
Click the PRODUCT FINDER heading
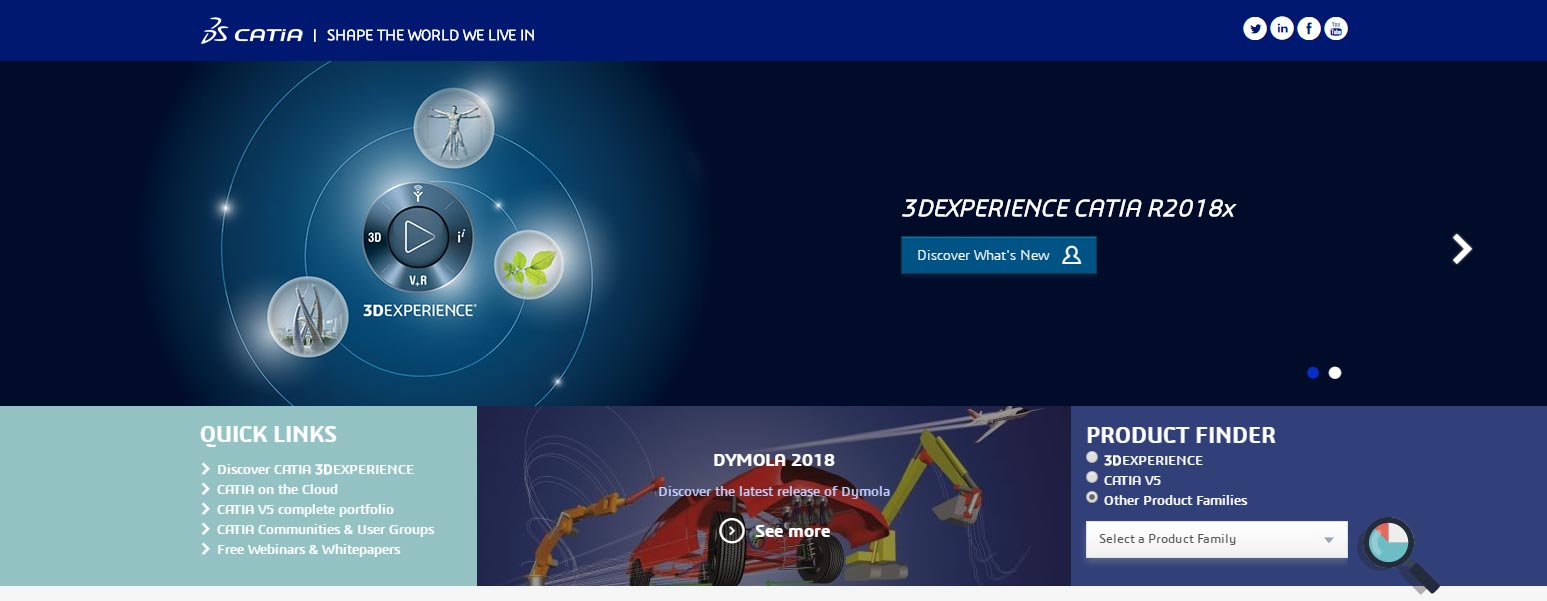[1181, 435]
